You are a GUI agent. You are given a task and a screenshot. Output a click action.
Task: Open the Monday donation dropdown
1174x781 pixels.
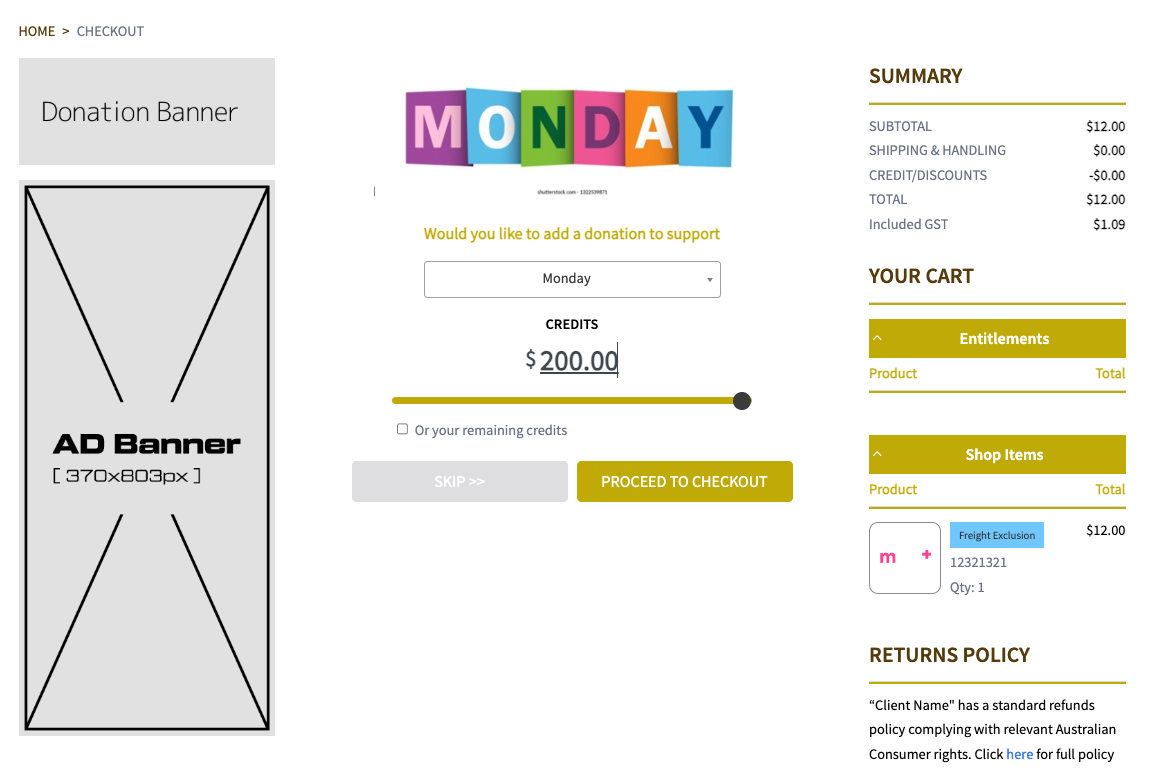click(x=566, y=279)
